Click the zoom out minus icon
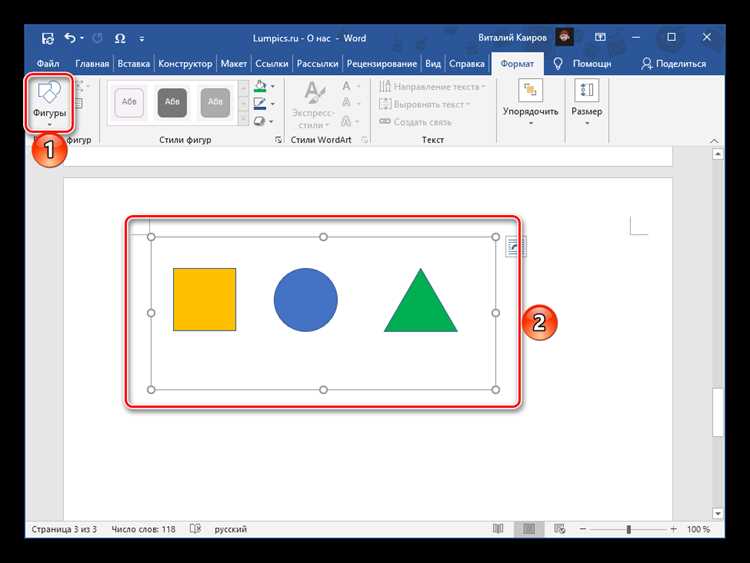 [x=583, y=529]
